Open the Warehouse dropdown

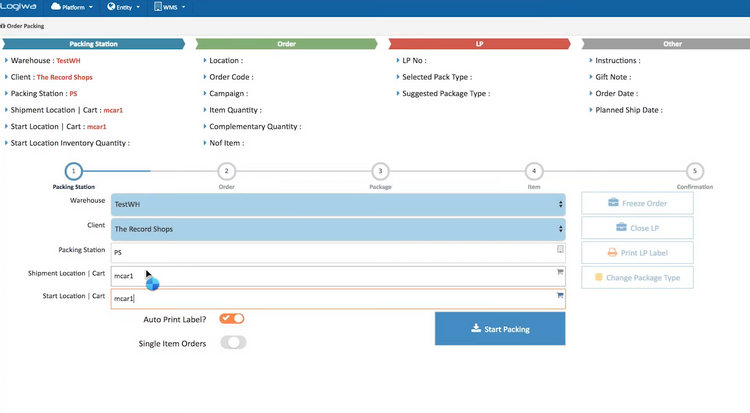[x=338, y=204]
